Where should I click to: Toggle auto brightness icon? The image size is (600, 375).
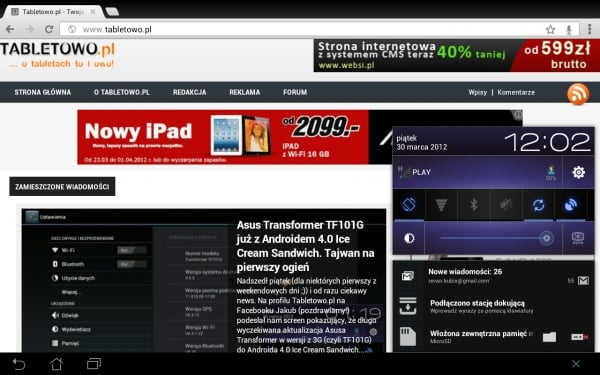coord(409,238)
